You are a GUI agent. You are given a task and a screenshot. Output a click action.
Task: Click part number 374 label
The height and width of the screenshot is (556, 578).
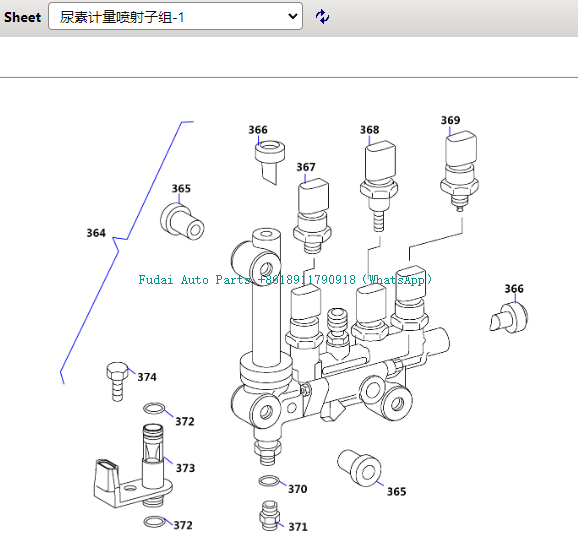(147, 377)
